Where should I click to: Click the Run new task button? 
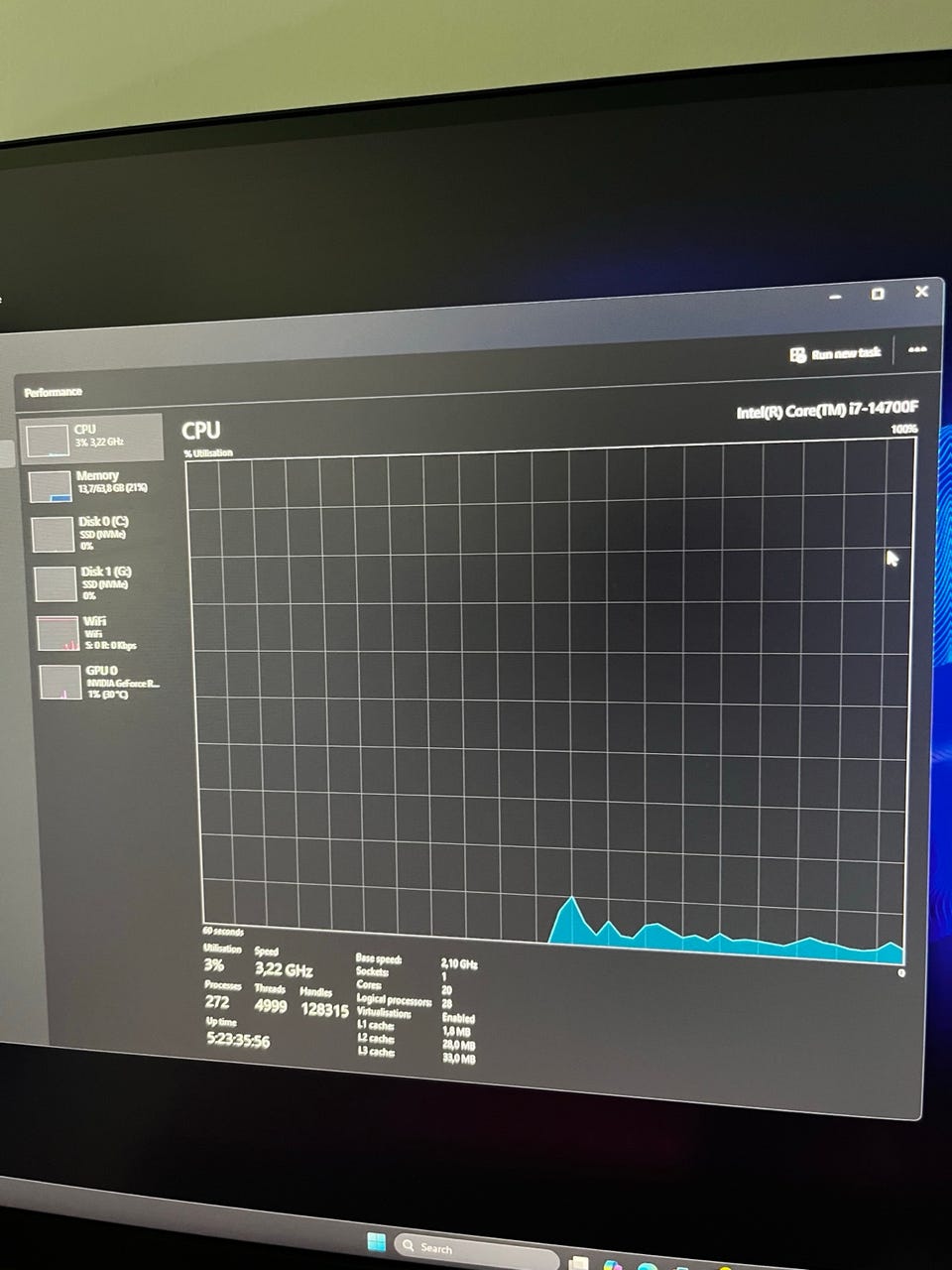[x=836, y=353]
